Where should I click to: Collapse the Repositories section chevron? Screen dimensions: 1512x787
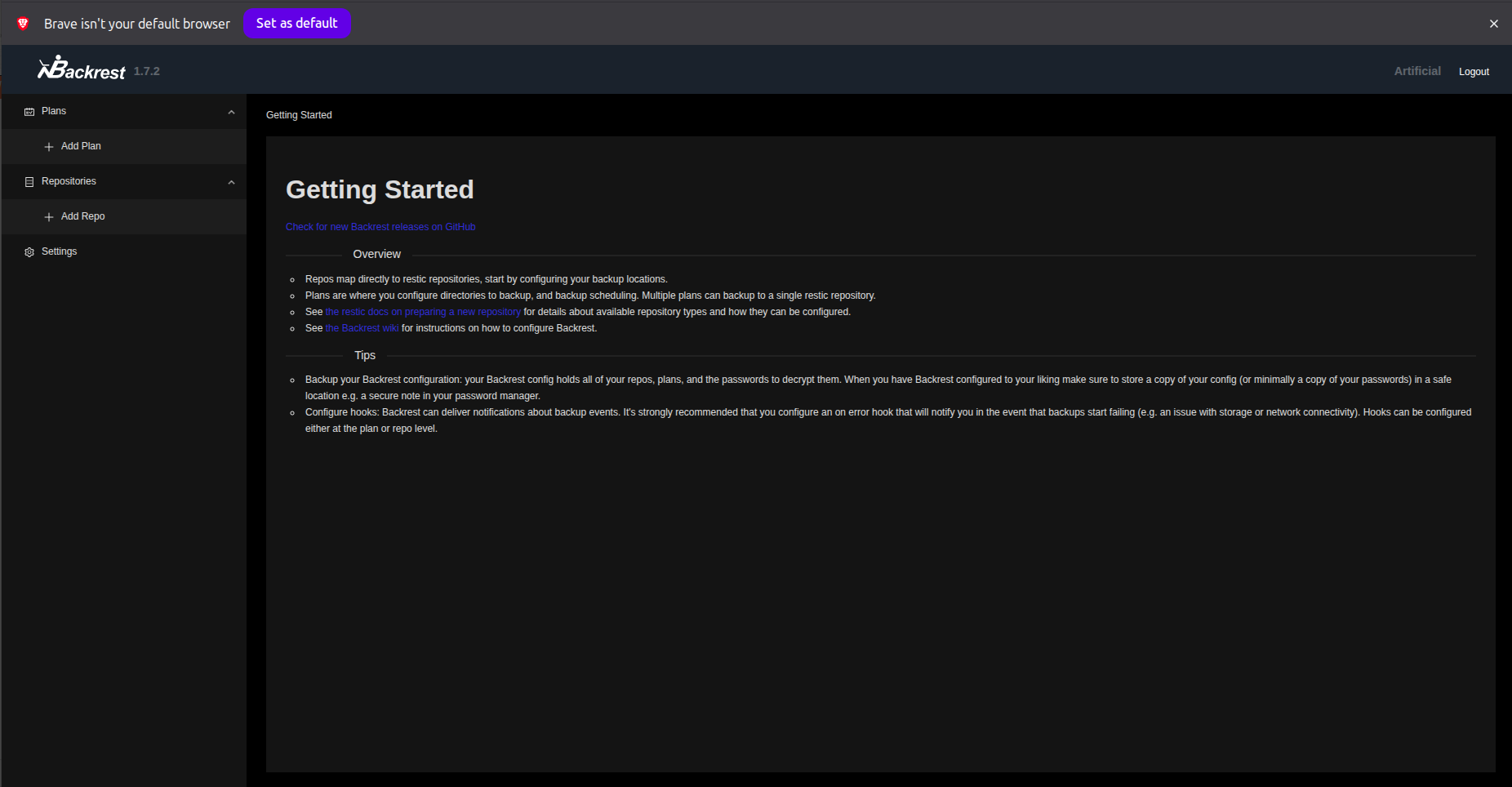pos(231,182)
